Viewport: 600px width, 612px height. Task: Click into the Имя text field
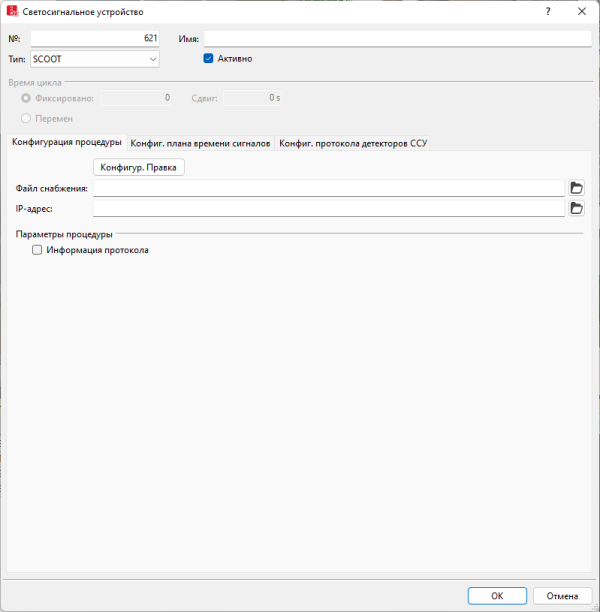[395, 39]
